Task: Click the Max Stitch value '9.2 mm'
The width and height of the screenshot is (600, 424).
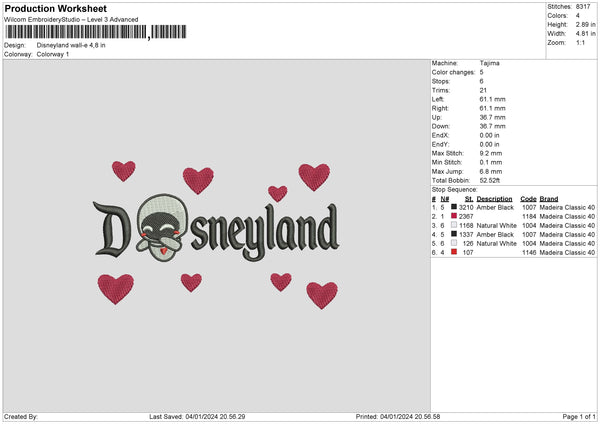Action: [491, 153]
